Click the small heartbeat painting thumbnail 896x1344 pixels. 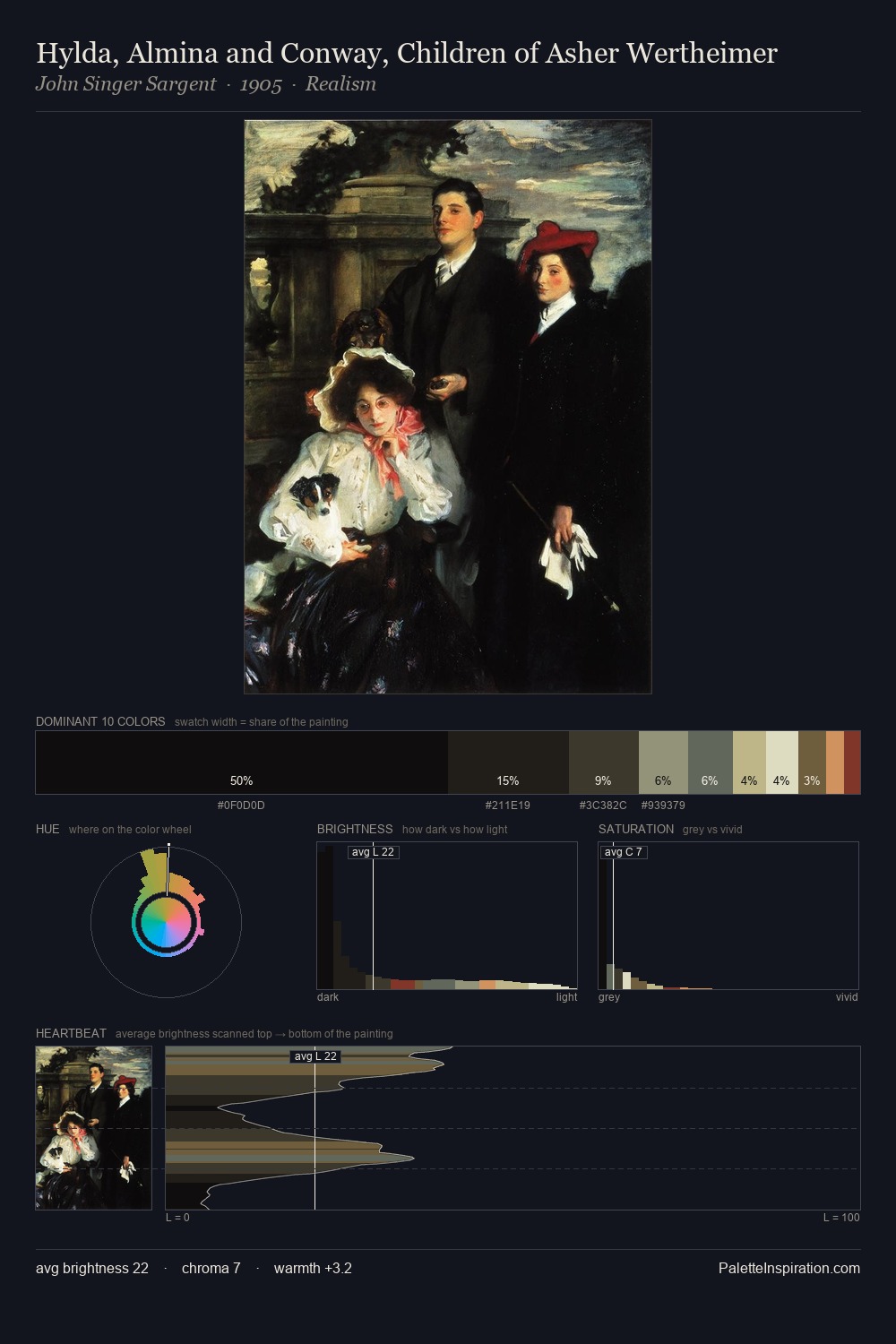94,1128
